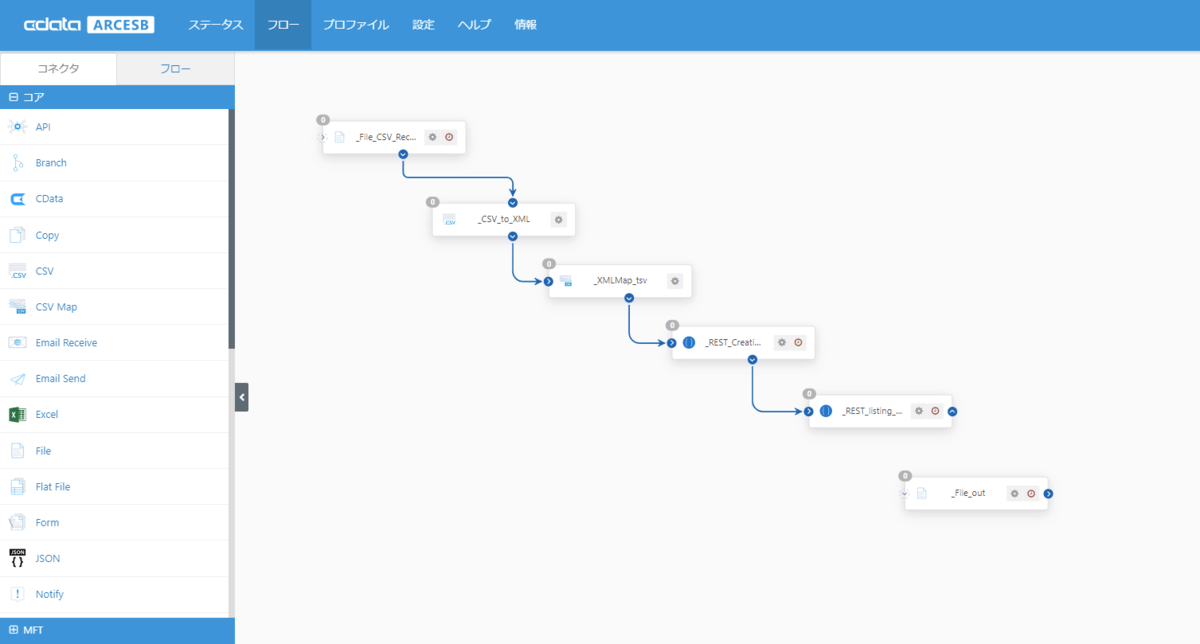This screenshot has height=644, width=1200.
Task: Pick the JSON connector icon
Action: tap(17, 558)
